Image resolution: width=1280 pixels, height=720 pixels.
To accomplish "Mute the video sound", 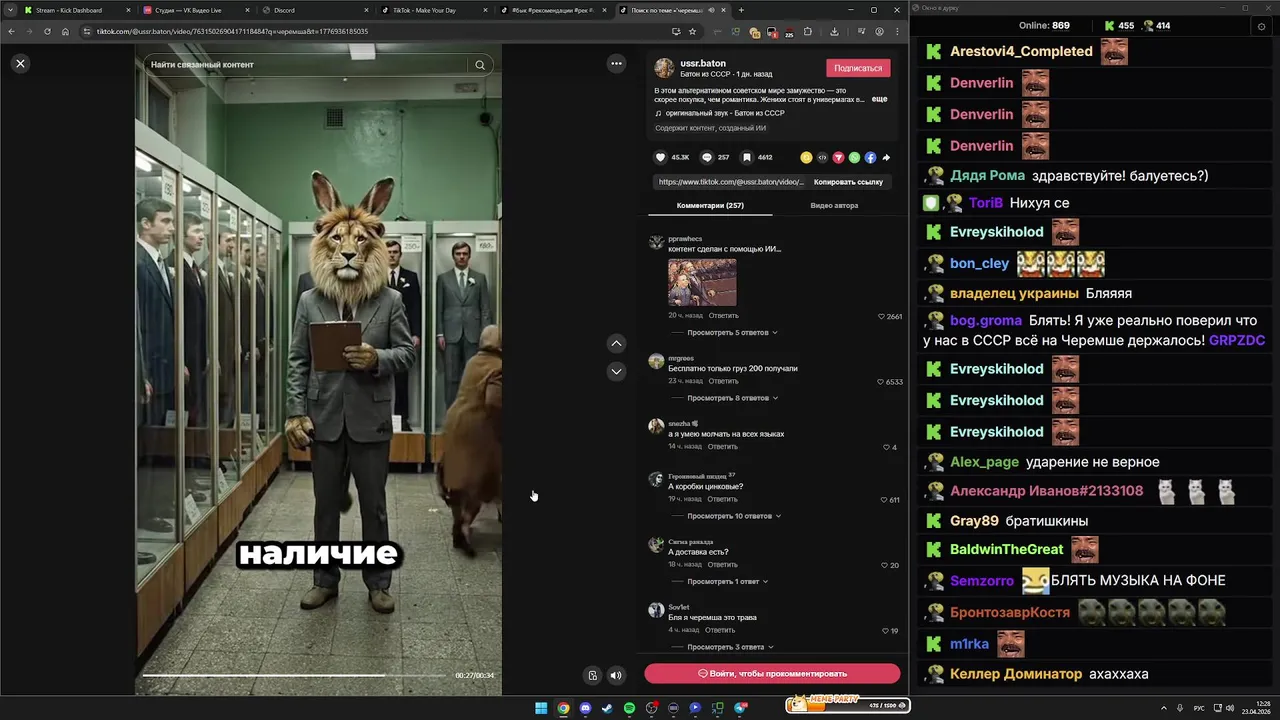I will 616,675.
